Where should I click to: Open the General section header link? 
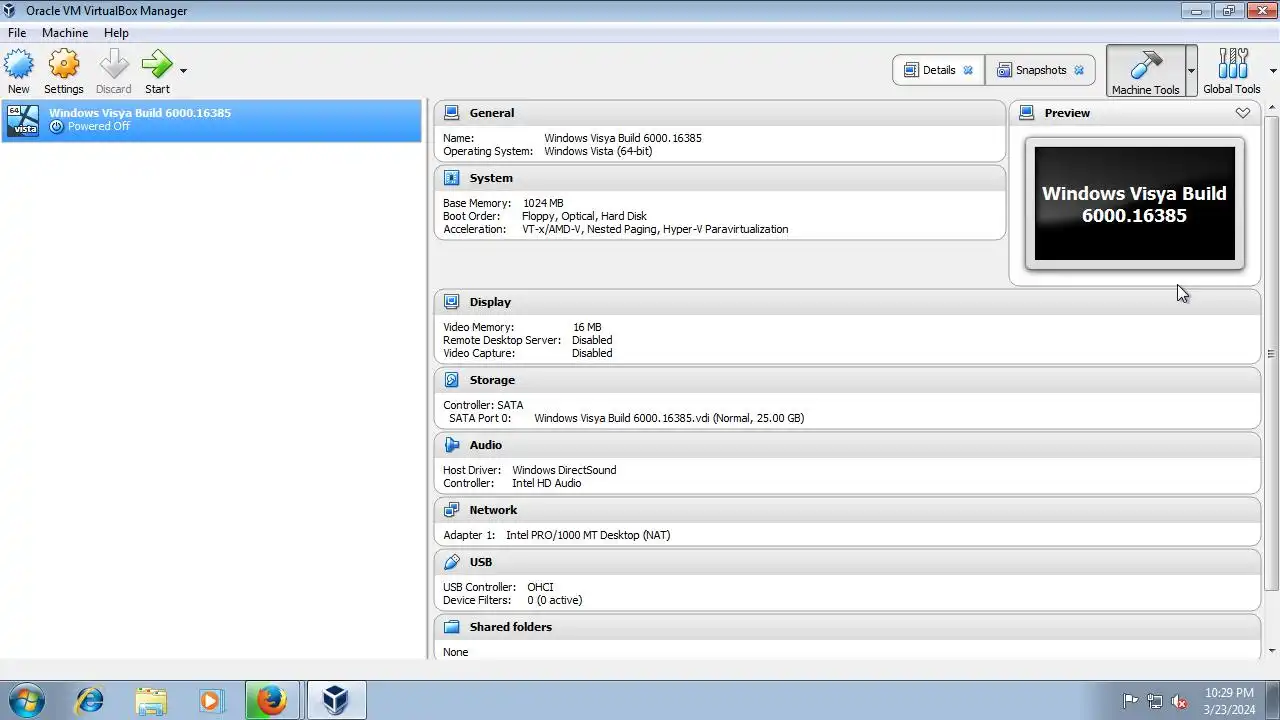click(492, 113)
